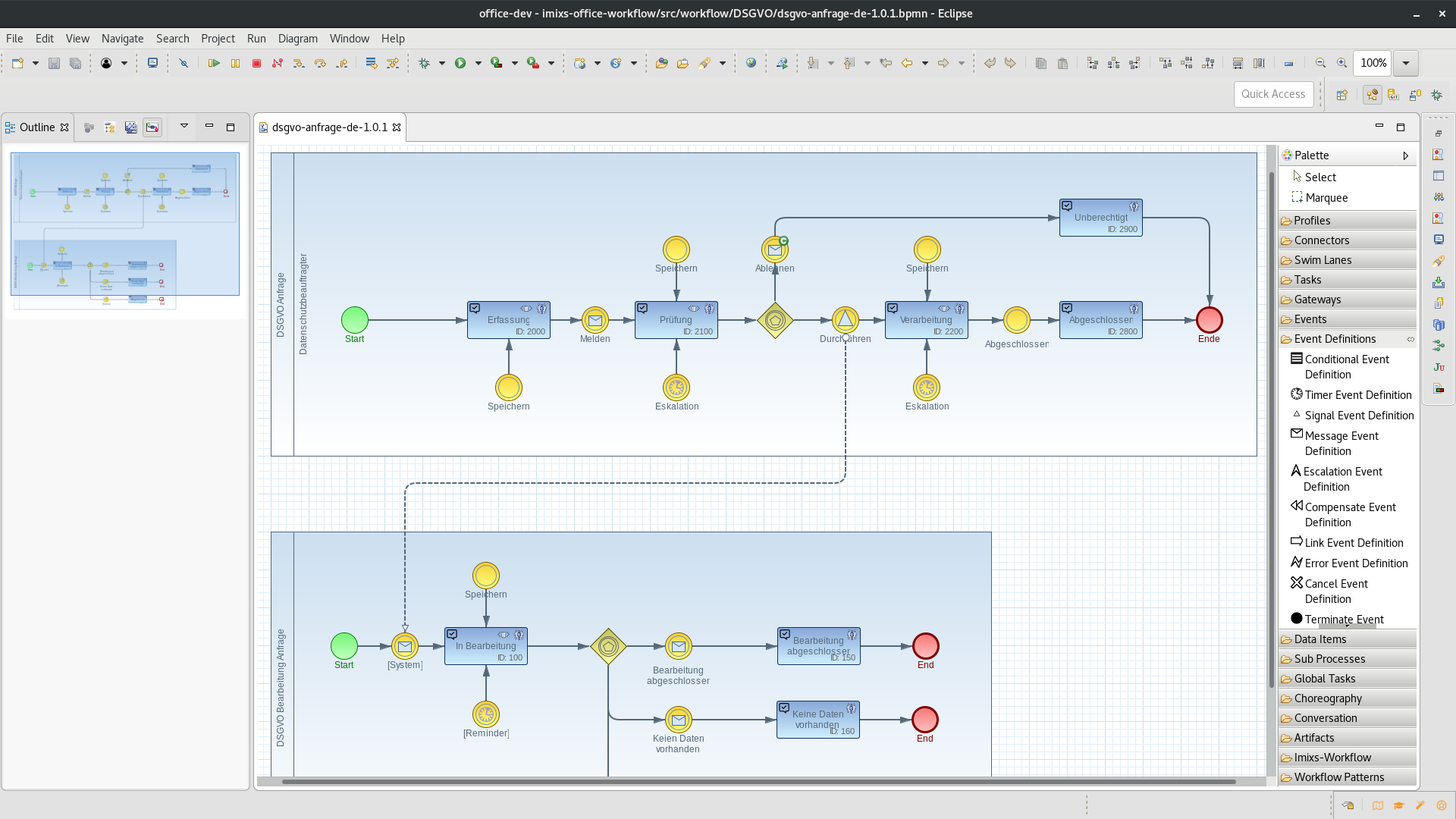The width and height of the screenshot is (1456, 819).
Task: Click the Quick Access field
Action: [1273, 94]
